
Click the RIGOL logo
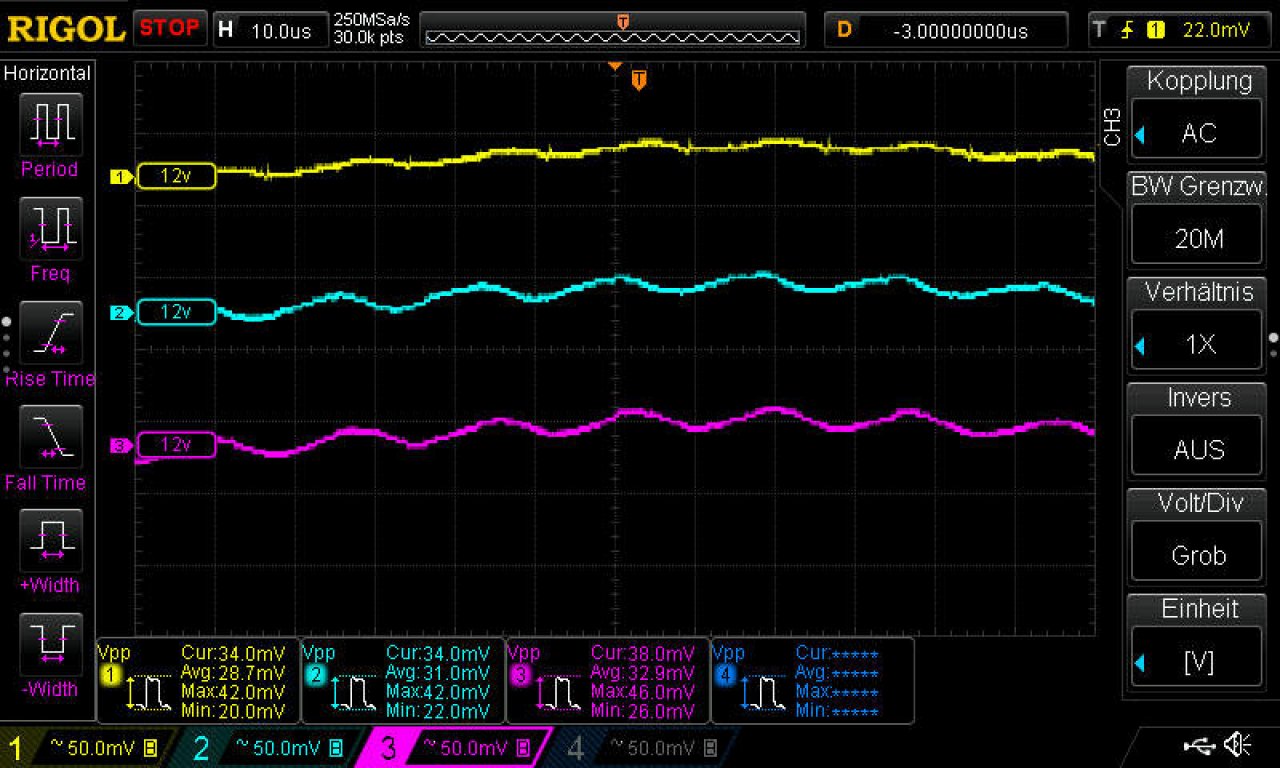click(65, 28)
